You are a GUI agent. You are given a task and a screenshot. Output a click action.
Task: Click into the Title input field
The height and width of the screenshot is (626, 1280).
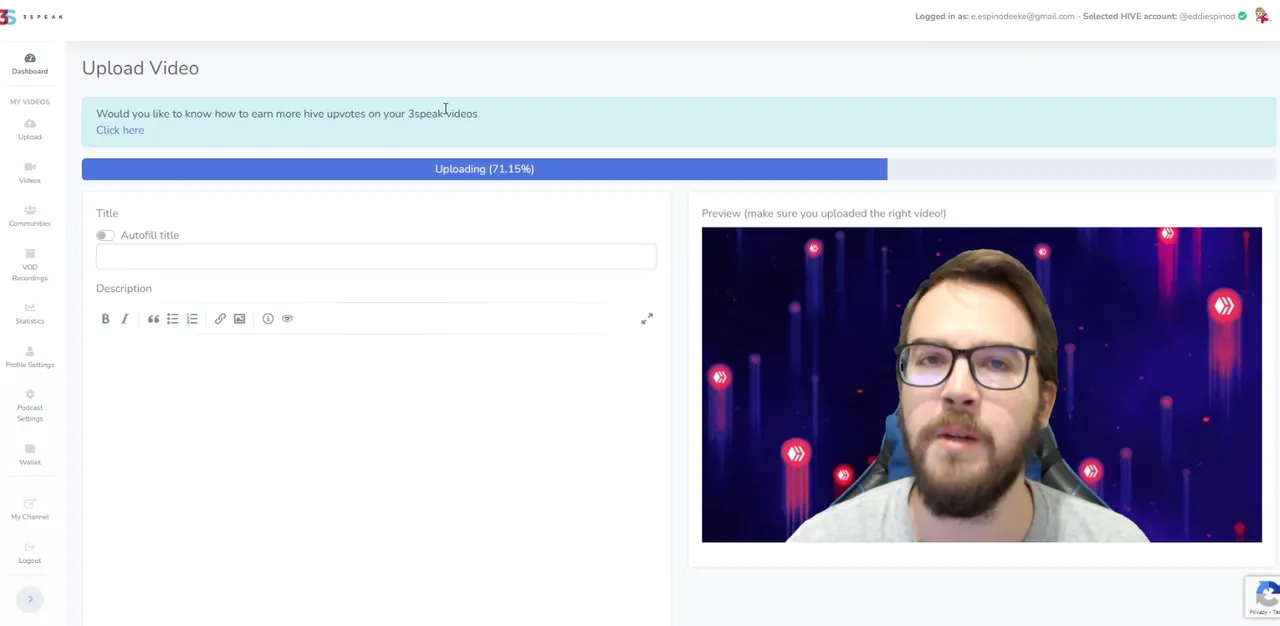376,257
